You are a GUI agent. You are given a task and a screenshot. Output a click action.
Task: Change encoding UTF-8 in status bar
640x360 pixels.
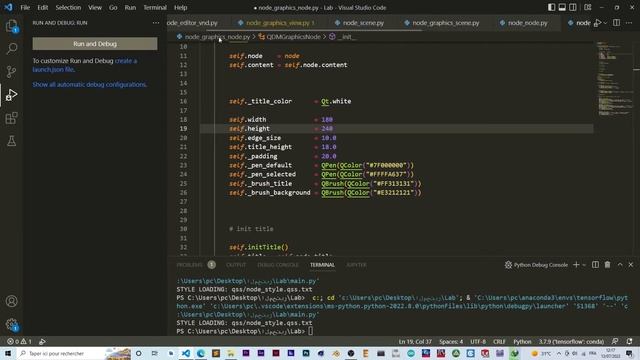pyautogui.click(x=478, y=341)
